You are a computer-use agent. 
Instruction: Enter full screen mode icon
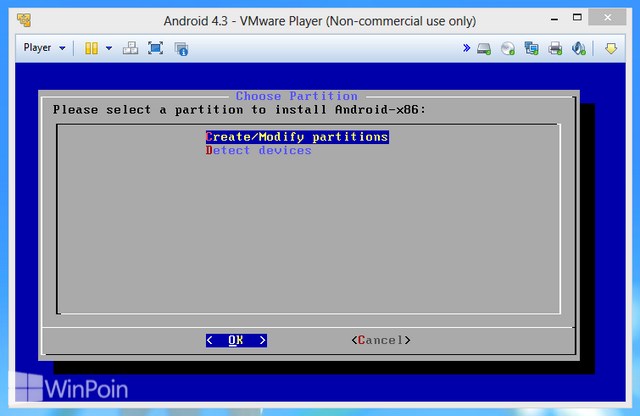pos(155,48)
